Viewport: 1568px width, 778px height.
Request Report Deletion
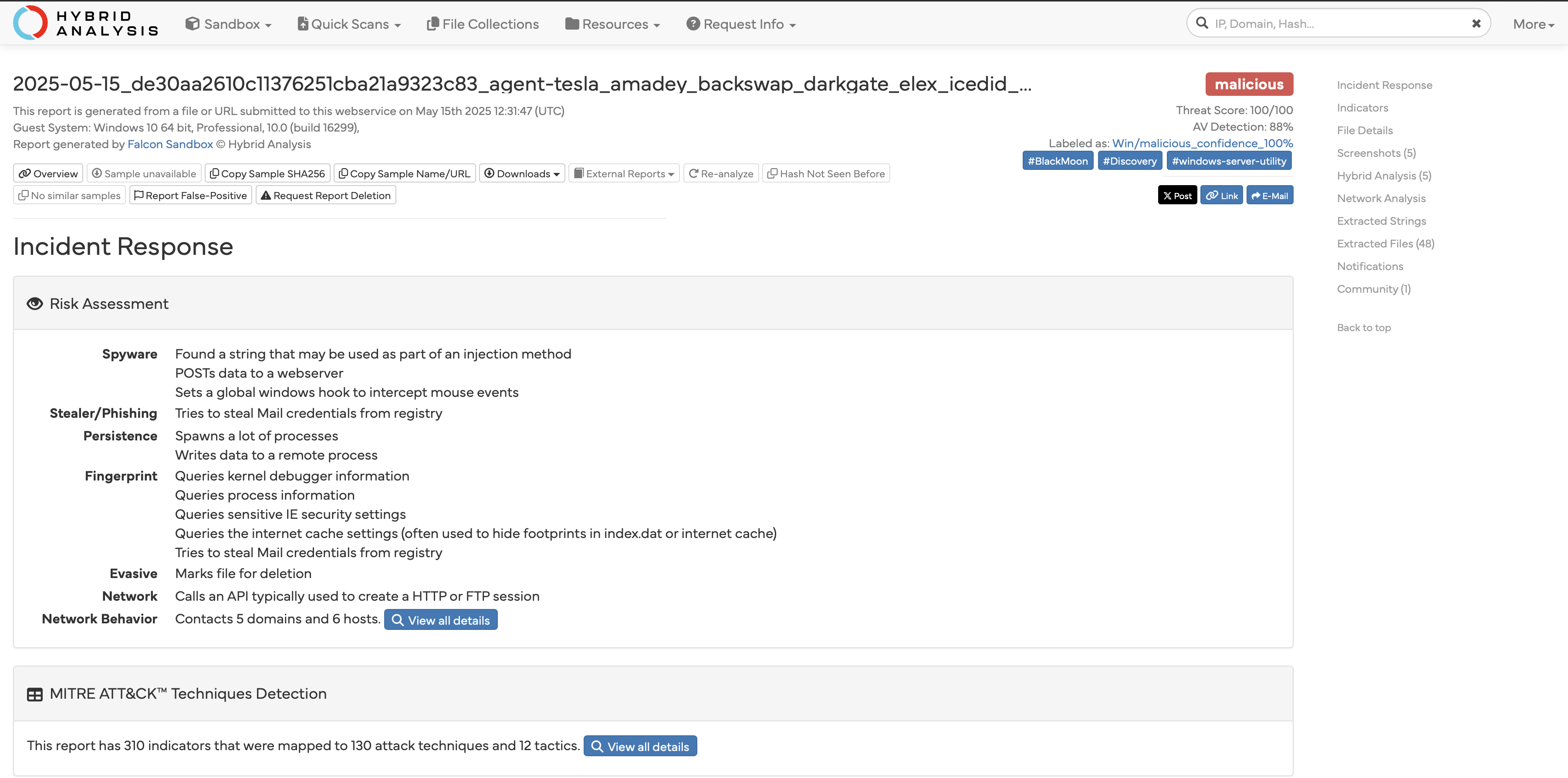[x=326, y=196]
